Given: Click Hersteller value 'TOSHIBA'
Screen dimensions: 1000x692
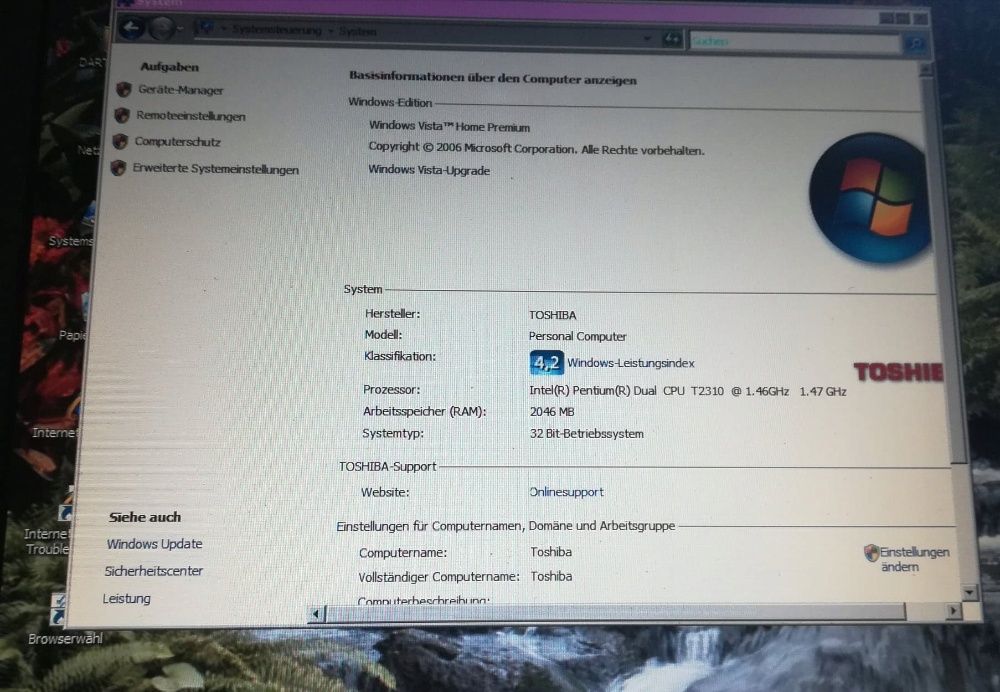Looking at the screenshot, I should point(552,315).
